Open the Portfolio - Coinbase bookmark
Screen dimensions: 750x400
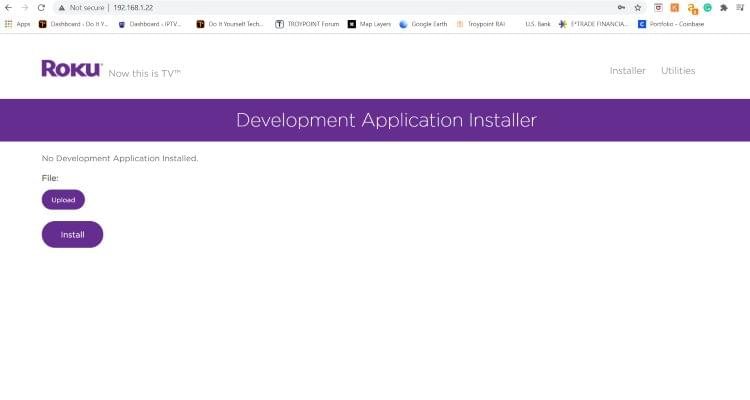670,23
